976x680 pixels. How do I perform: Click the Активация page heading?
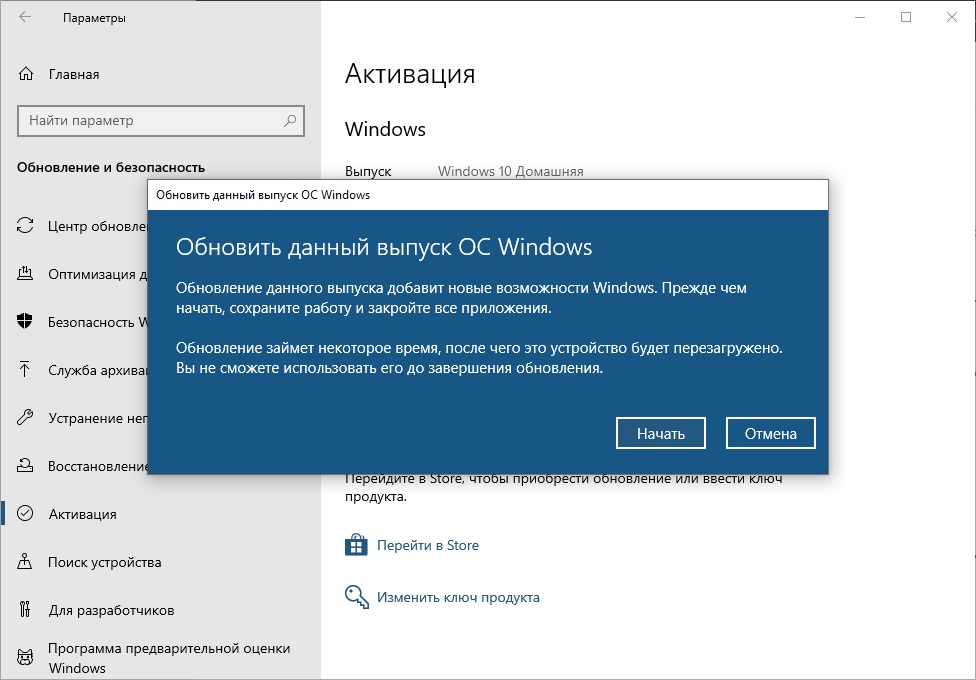(410, 74)
